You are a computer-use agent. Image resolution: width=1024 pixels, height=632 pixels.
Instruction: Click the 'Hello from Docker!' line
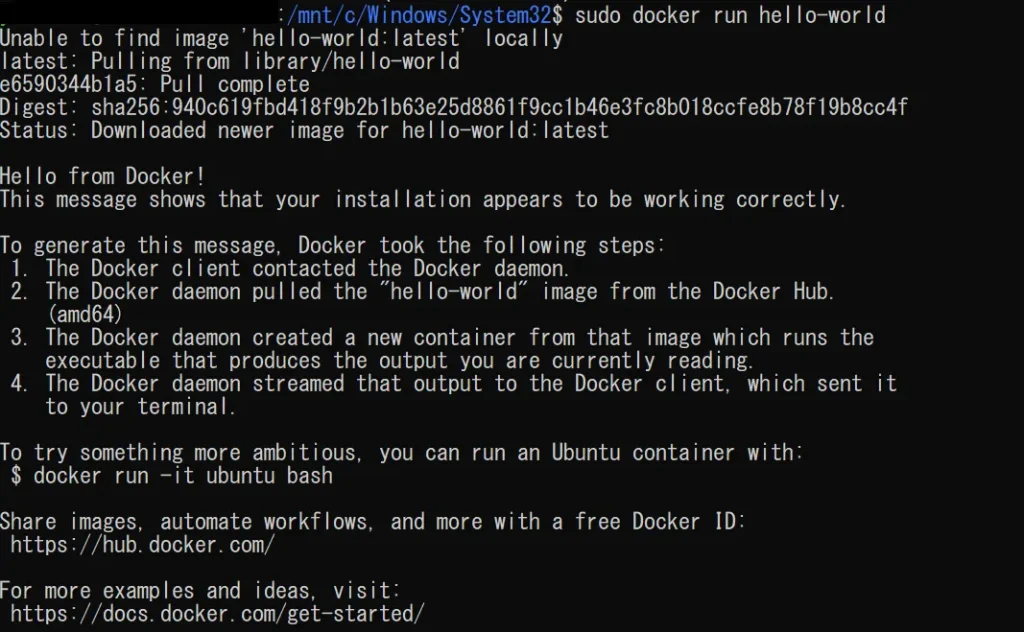point(103,177)
